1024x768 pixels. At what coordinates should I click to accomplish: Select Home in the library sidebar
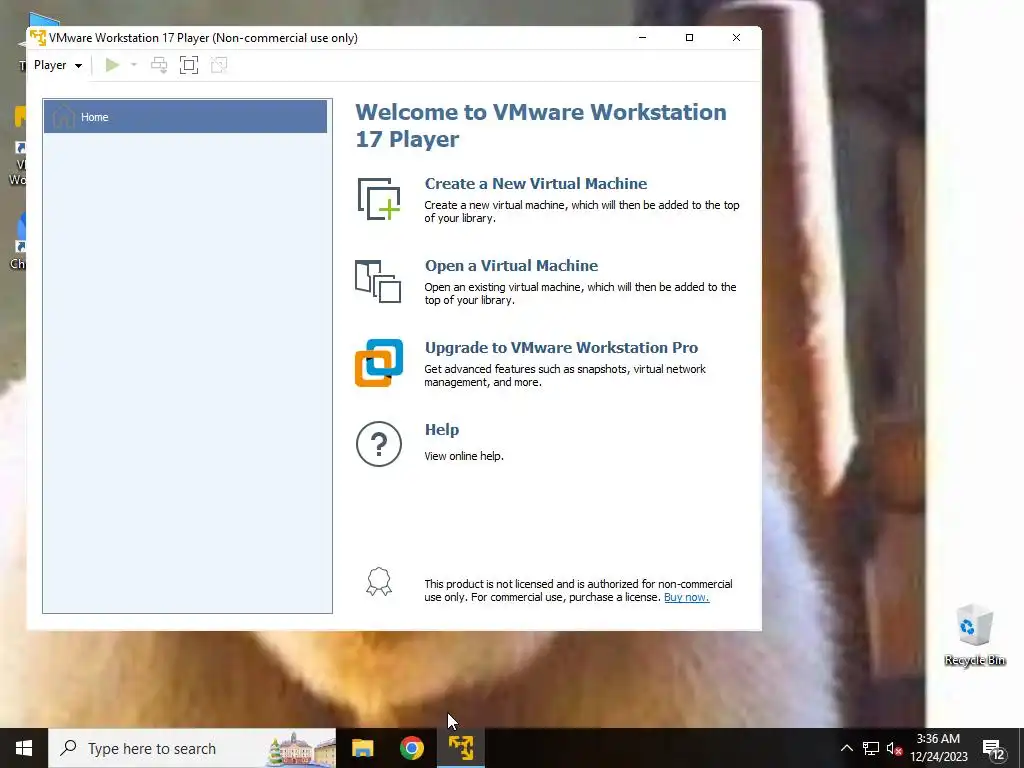tap(185, 117)
